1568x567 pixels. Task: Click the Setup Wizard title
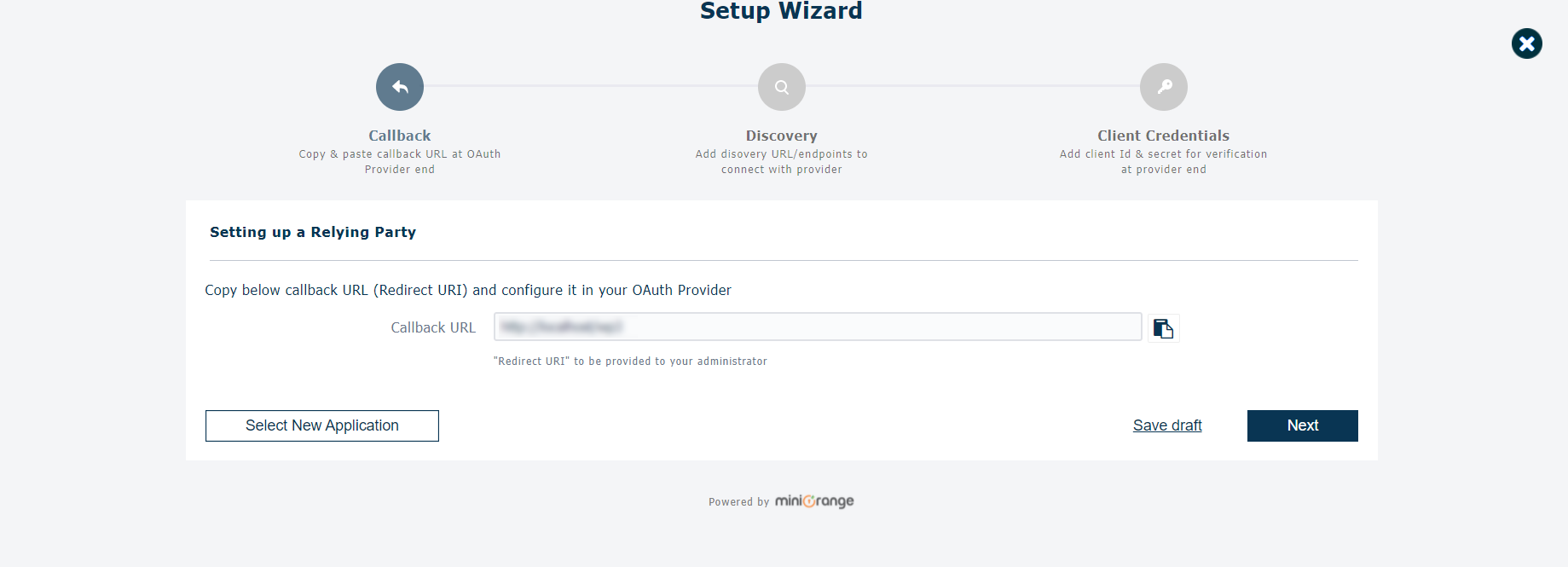(782, 11)
